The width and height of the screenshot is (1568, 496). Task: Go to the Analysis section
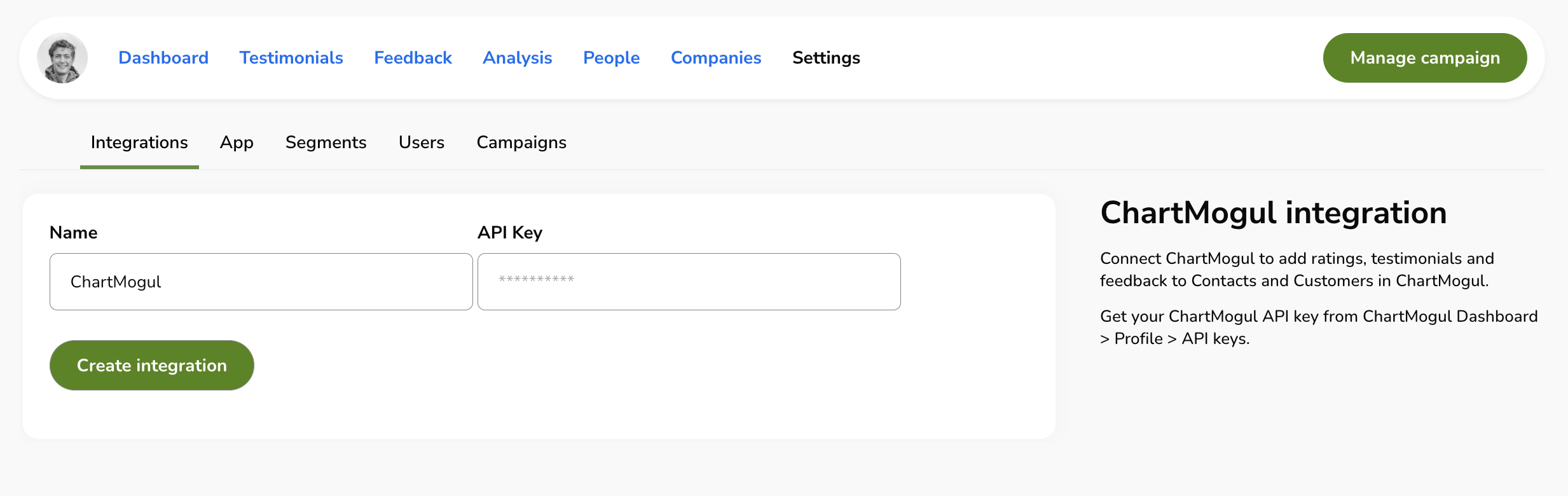click(x=517, y=57)
